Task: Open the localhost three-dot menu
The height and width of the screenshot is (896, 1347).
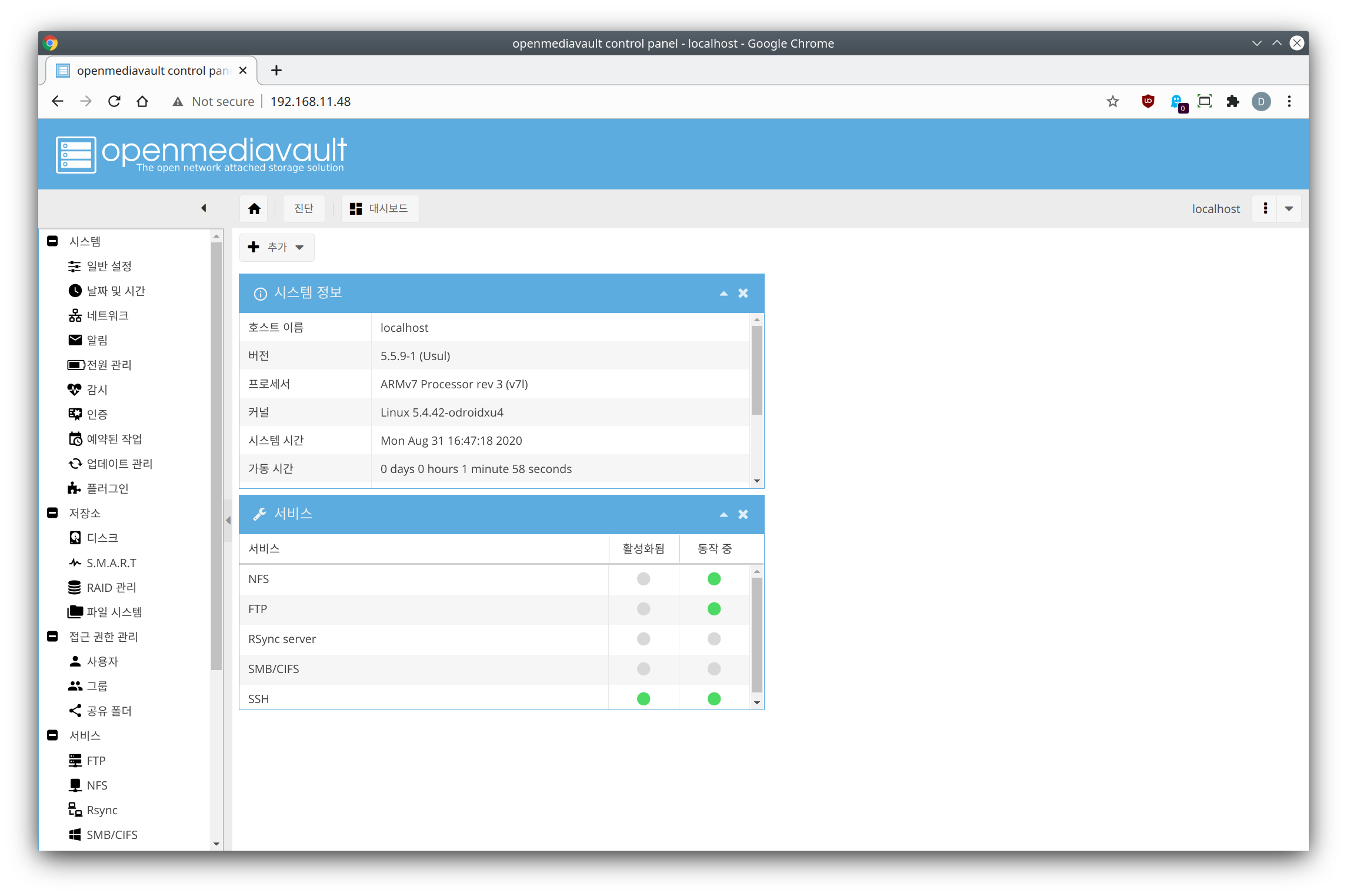Action: click(x=1265, y=209)
